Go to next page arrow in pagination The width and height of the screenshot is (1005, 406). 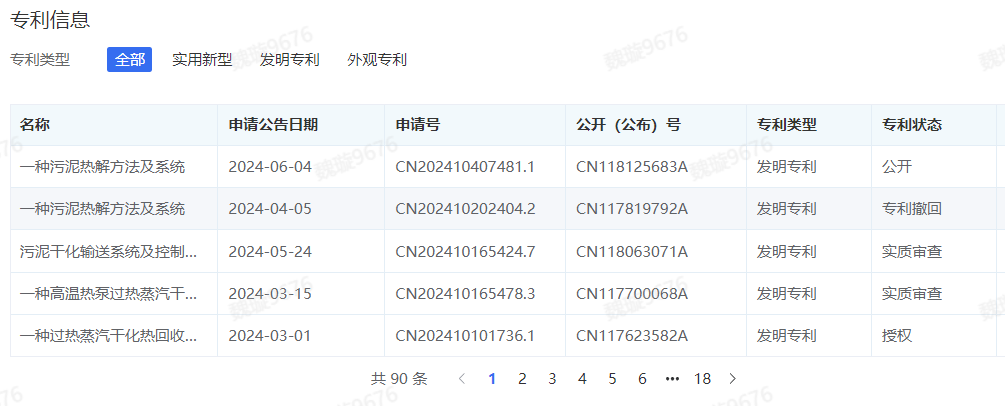[x=733, y=379]
